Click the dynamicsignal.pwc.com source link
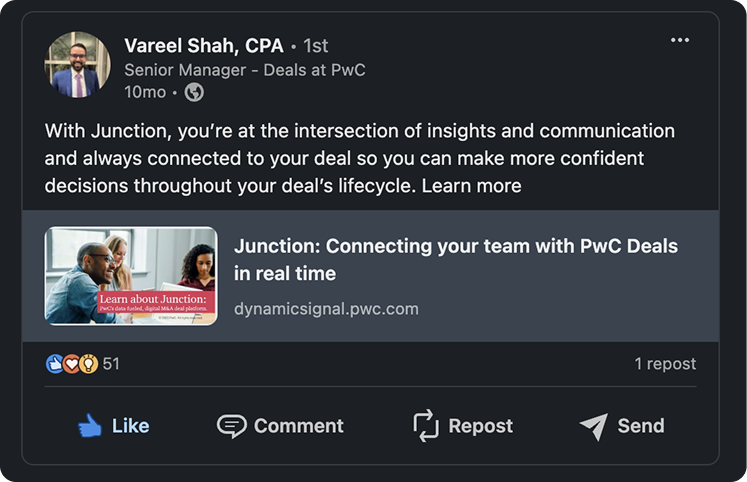The height and width of the screenshot is (482, 747). [x=326, y=309]
